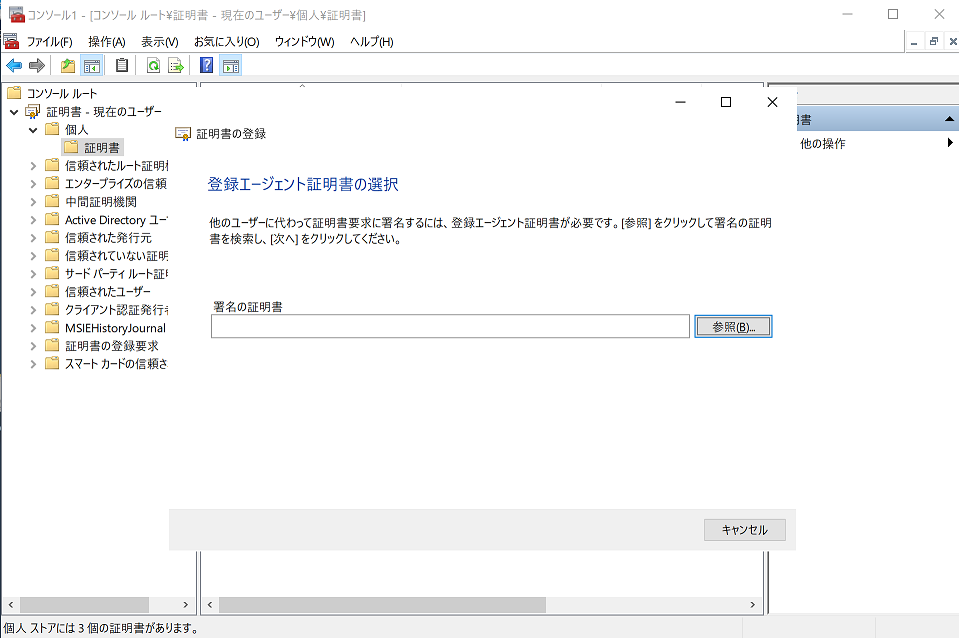Click the 署名の証明書 text field
The height and width of the screenshot is (638, 959).
(450, 327)
